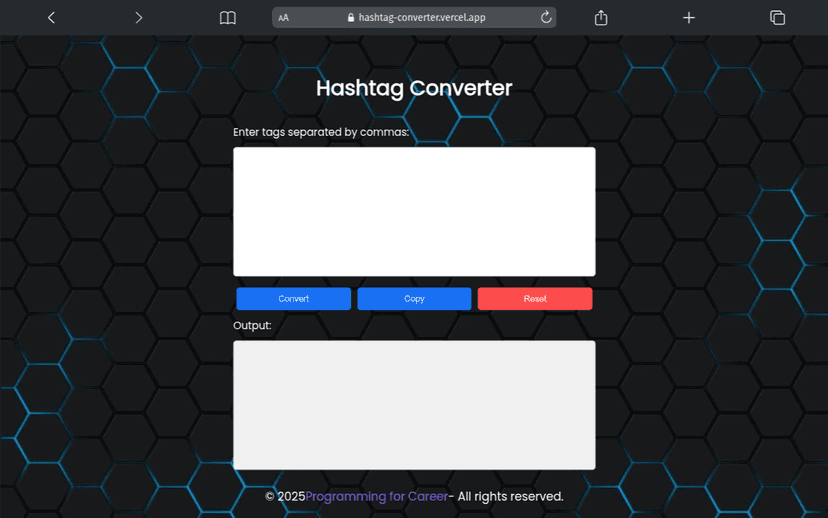Add a new tab with the plus icon

pos(689,18)
